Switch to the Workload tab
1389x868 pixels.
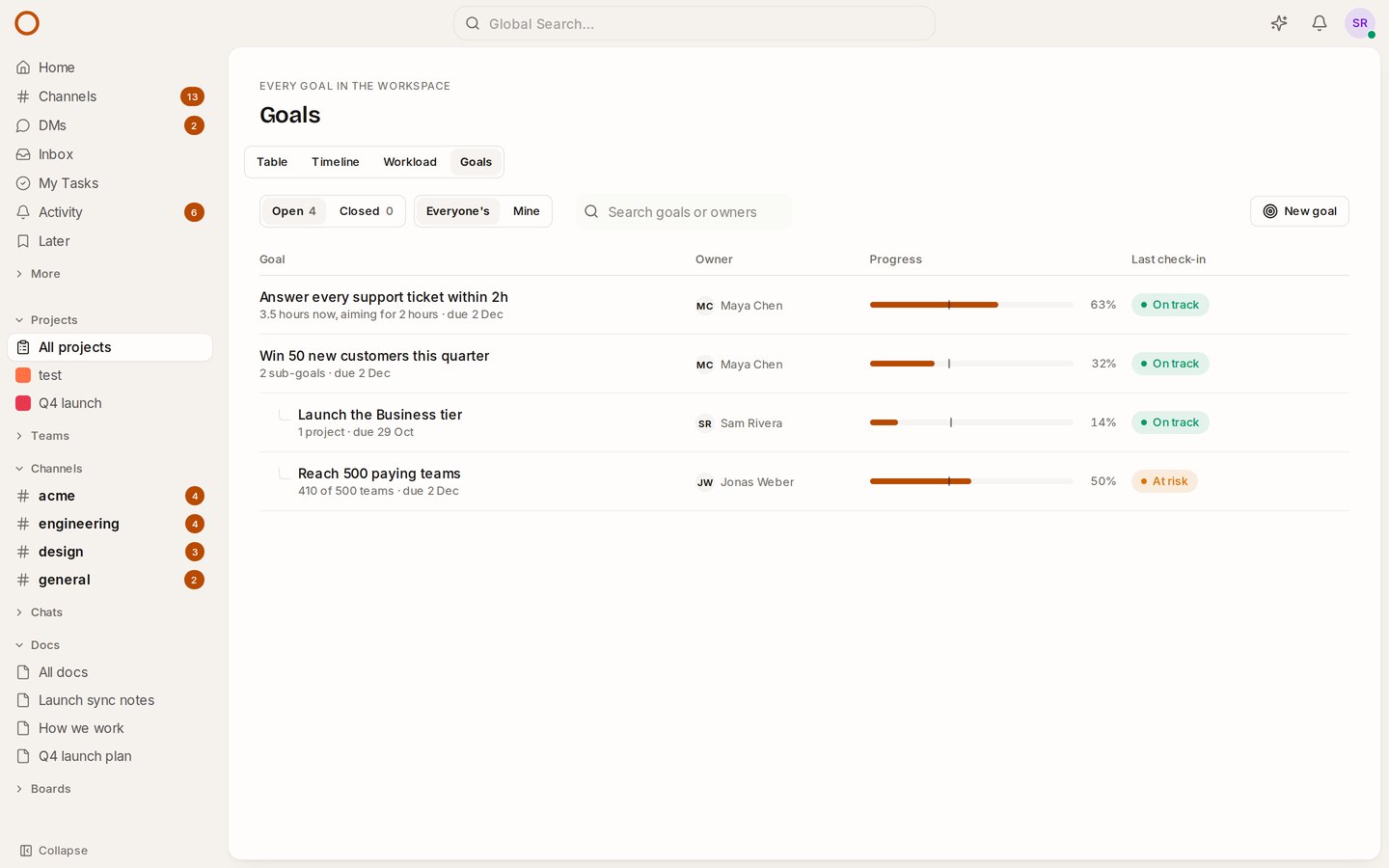point(410,162)
